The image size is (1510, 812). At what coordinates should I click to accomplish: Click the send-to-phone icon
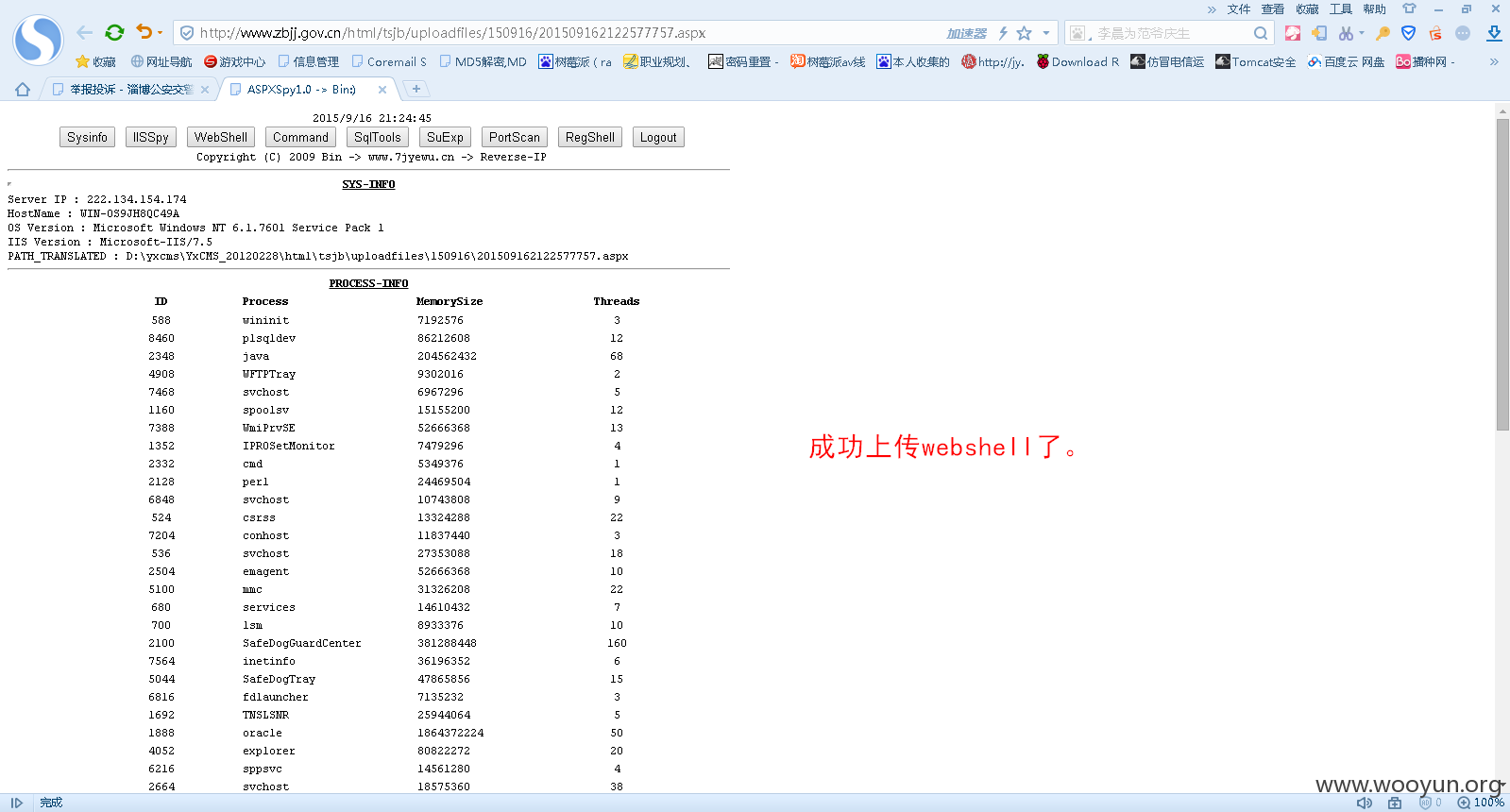tap(1319, 33)
